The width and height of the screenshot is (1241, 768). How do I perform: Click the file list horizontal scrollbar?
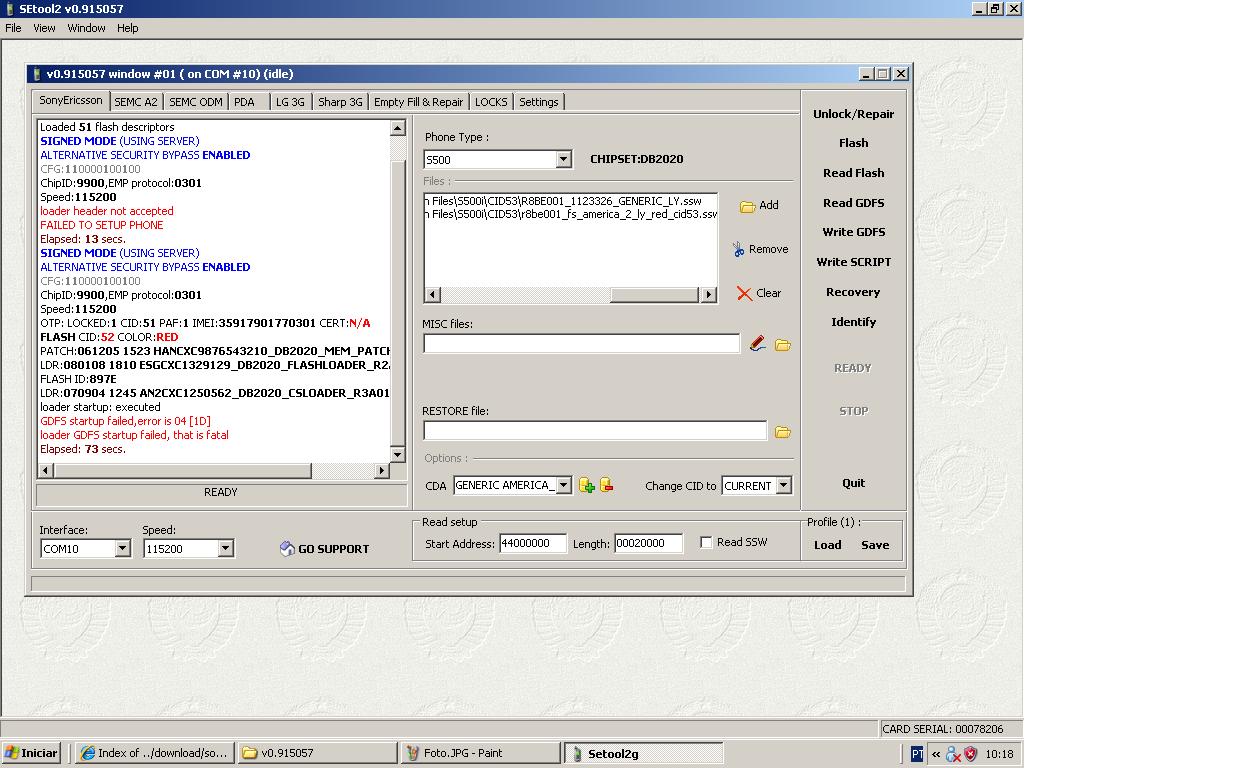click(570, 294)
